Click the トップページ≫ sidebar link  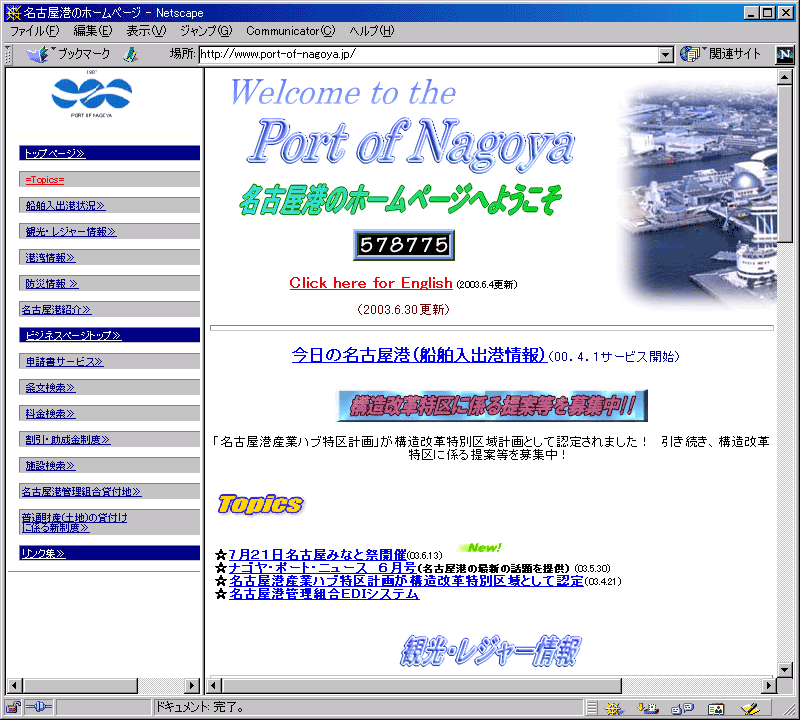[x=55, y=153]
